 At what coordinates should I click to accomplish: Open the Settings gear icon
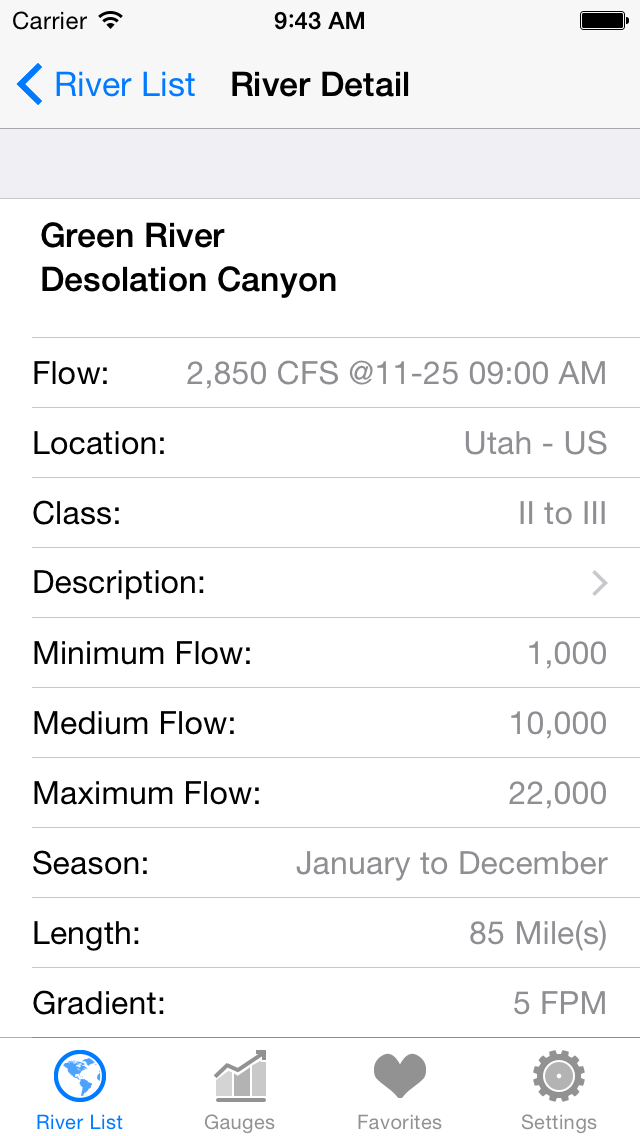tap(559, 1077)
